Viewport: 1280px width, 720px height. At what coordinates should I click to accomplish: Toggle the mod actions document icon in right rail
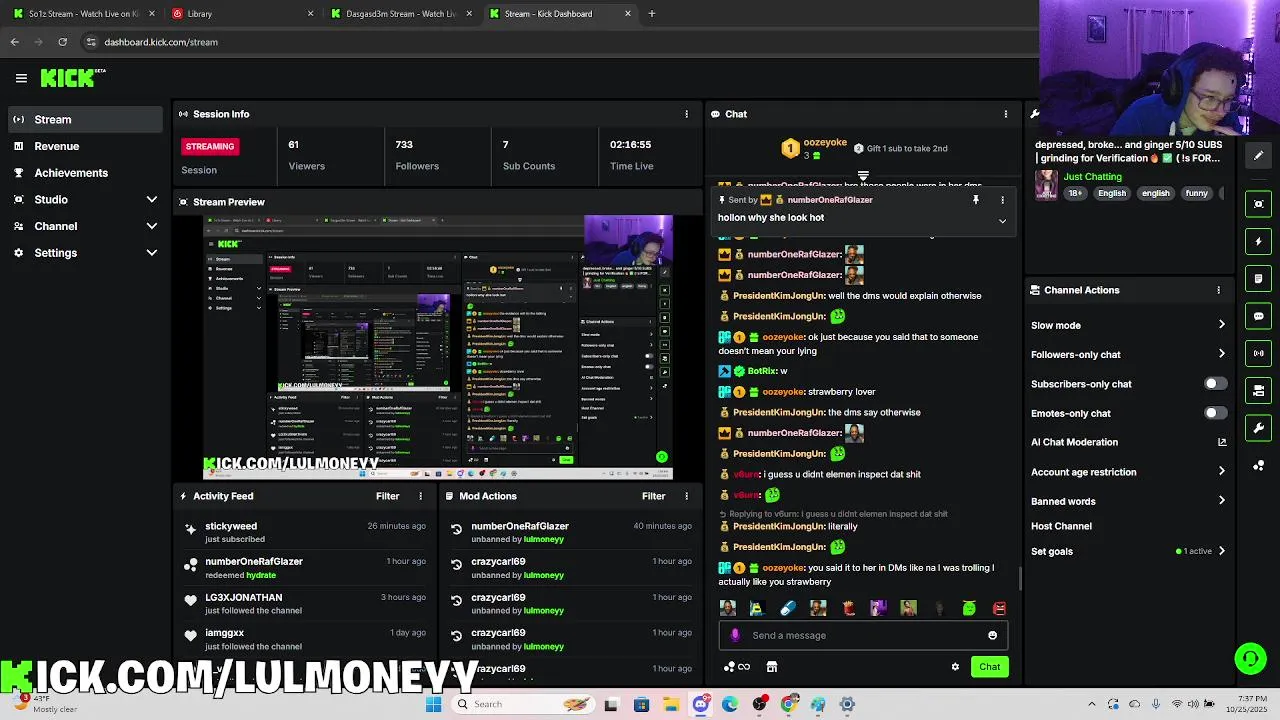click(x=1258, y=278)
